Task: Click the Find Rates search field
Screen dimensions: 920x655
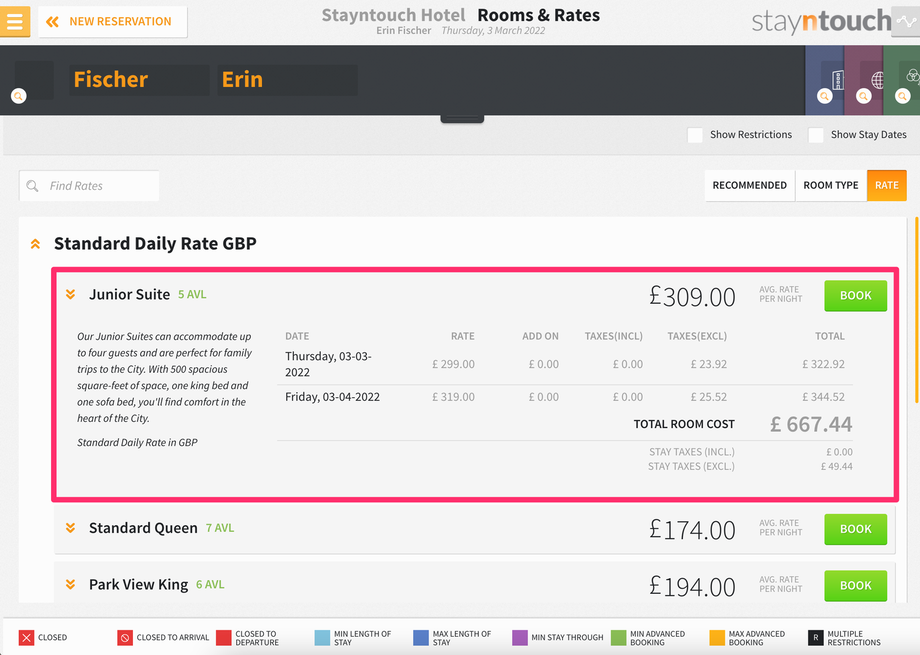Action: [x=89, y=186]
